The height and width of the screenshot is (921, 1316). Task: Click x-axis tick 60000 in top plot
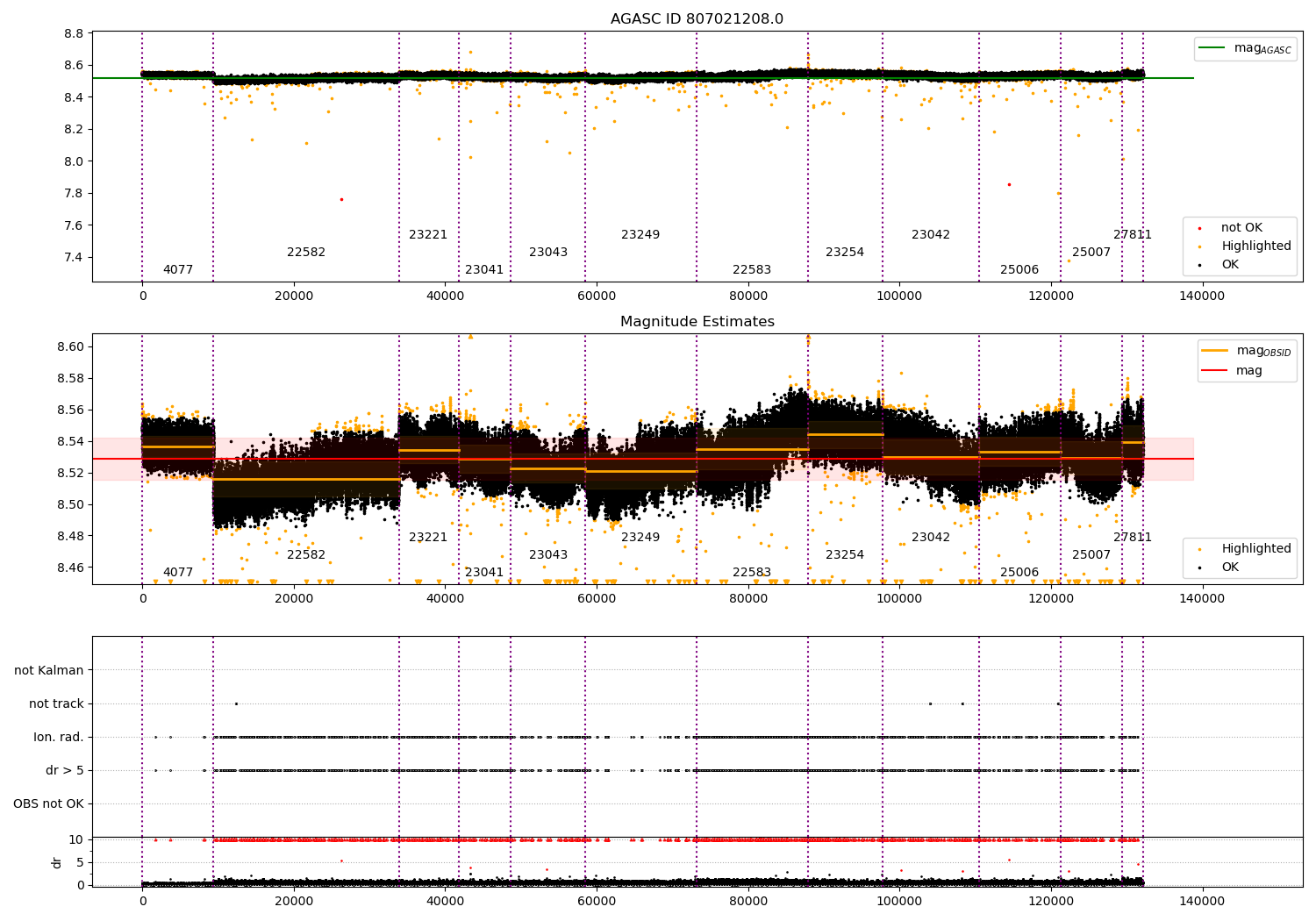point(597,296)
